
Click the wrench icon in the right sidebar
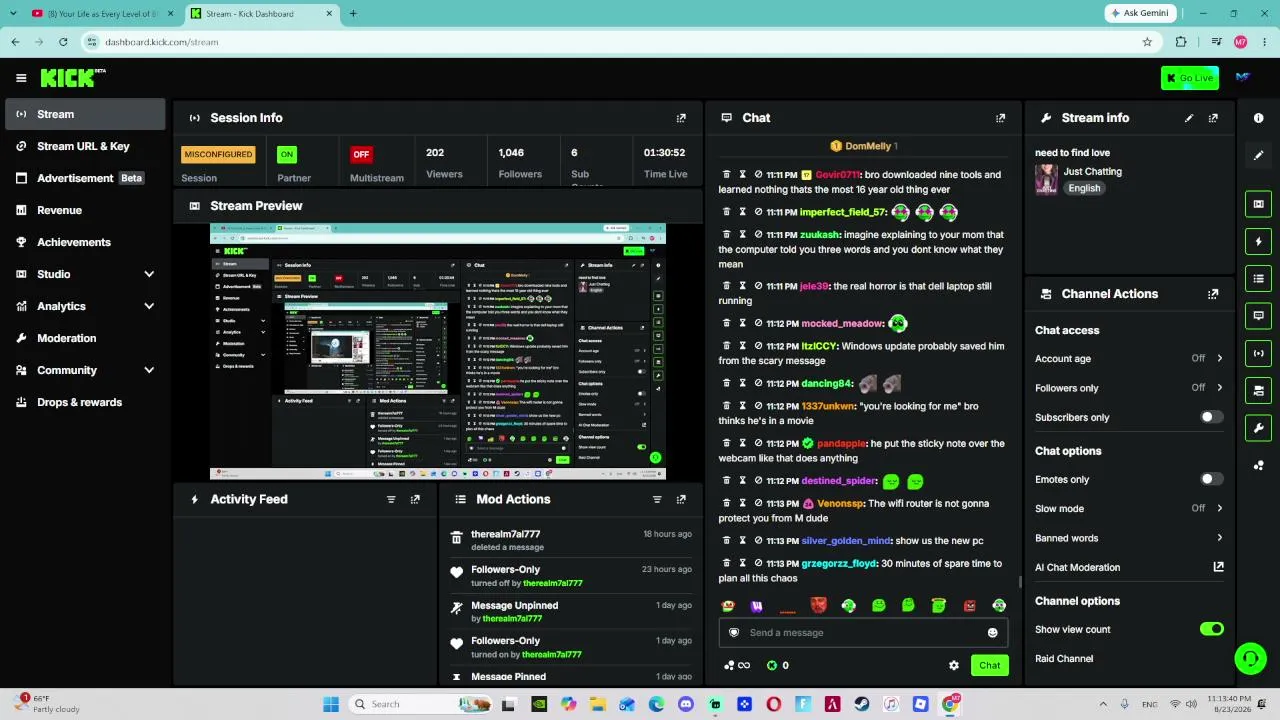(x=1258, y=428)
